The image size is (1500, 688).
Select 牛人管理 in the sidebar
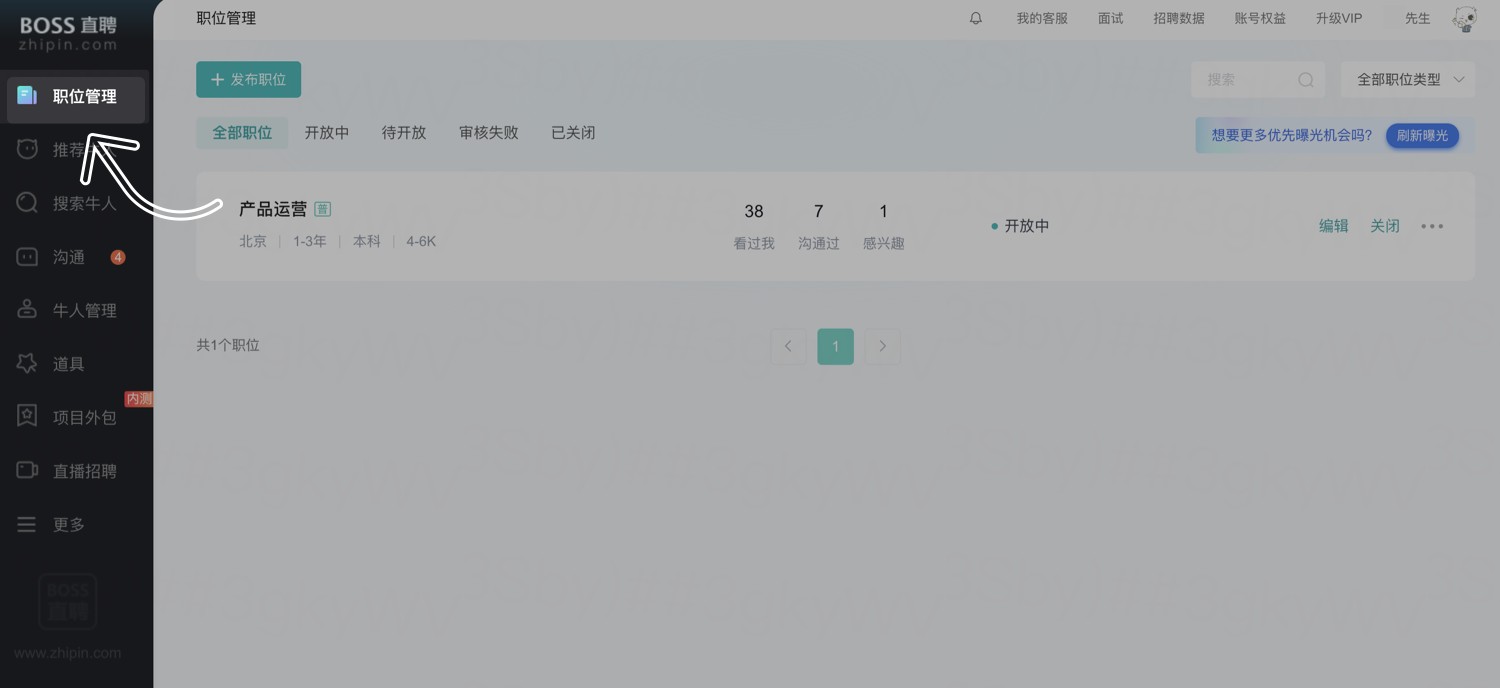click(70, 309)
